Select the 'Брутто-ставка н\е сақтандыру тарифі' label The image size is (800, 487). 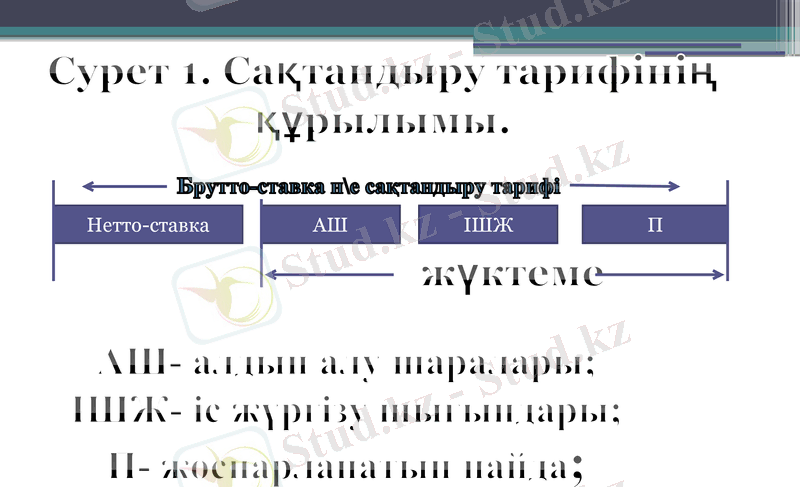click(368, 187)
